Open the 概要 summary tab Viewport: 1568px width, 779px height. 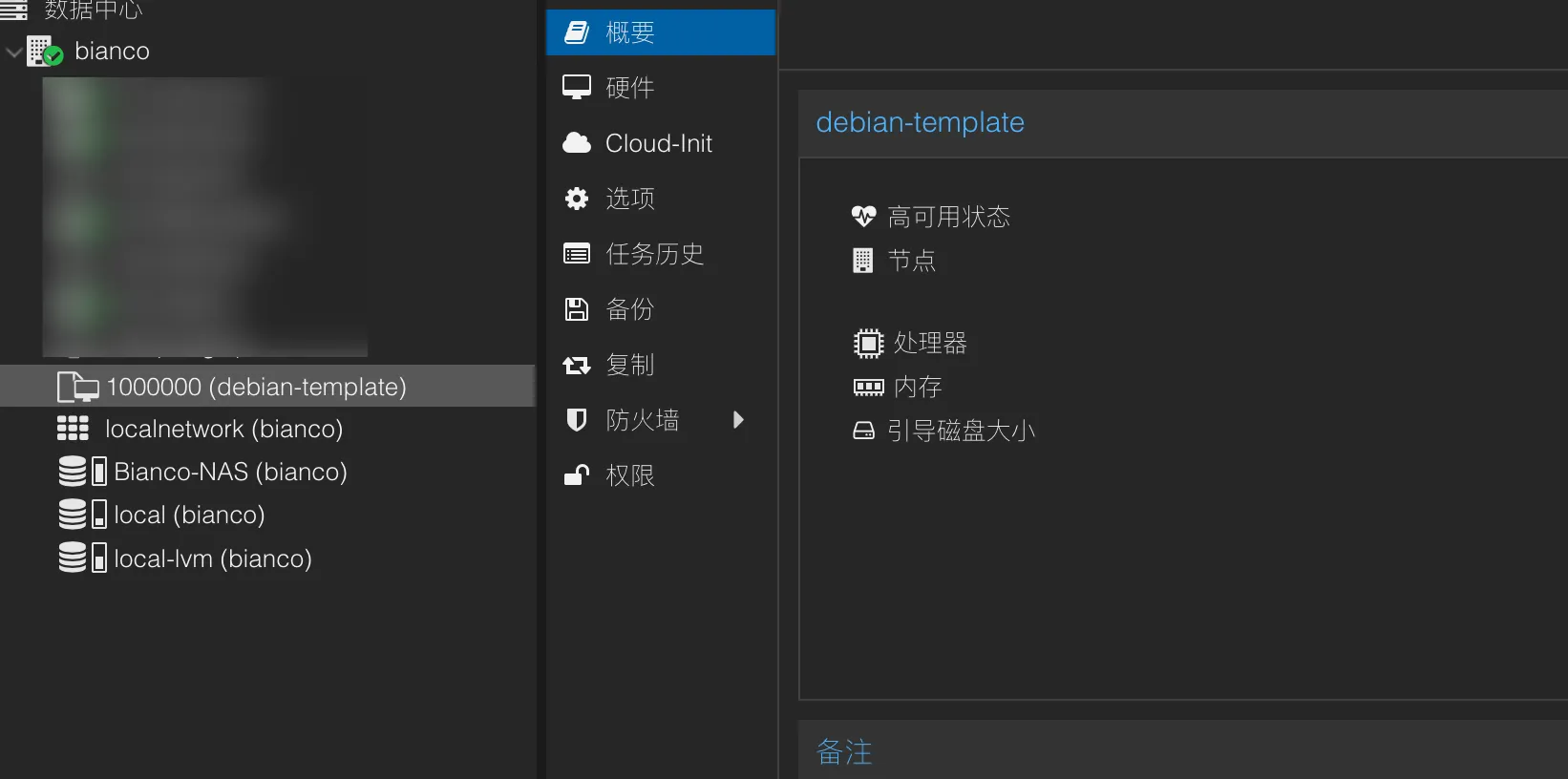click(x=630, y=32)
